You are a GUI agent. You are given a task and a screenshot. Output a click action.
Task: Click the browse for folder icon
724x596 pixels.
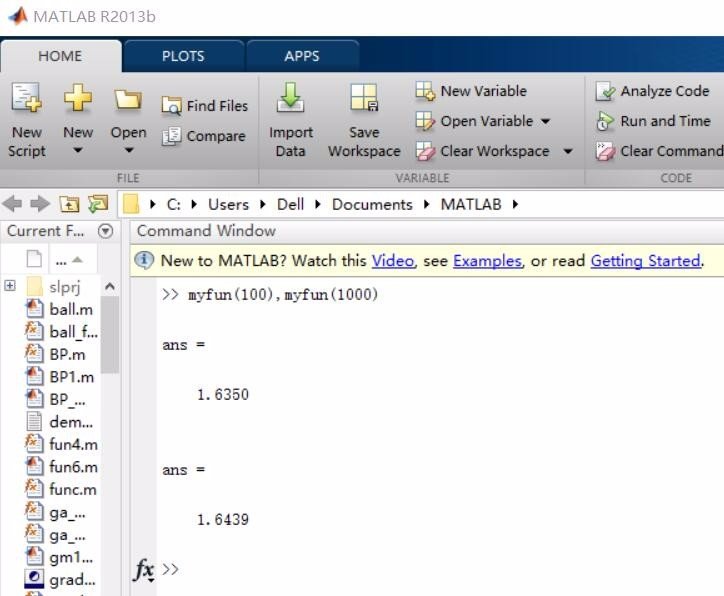(97, 204)
